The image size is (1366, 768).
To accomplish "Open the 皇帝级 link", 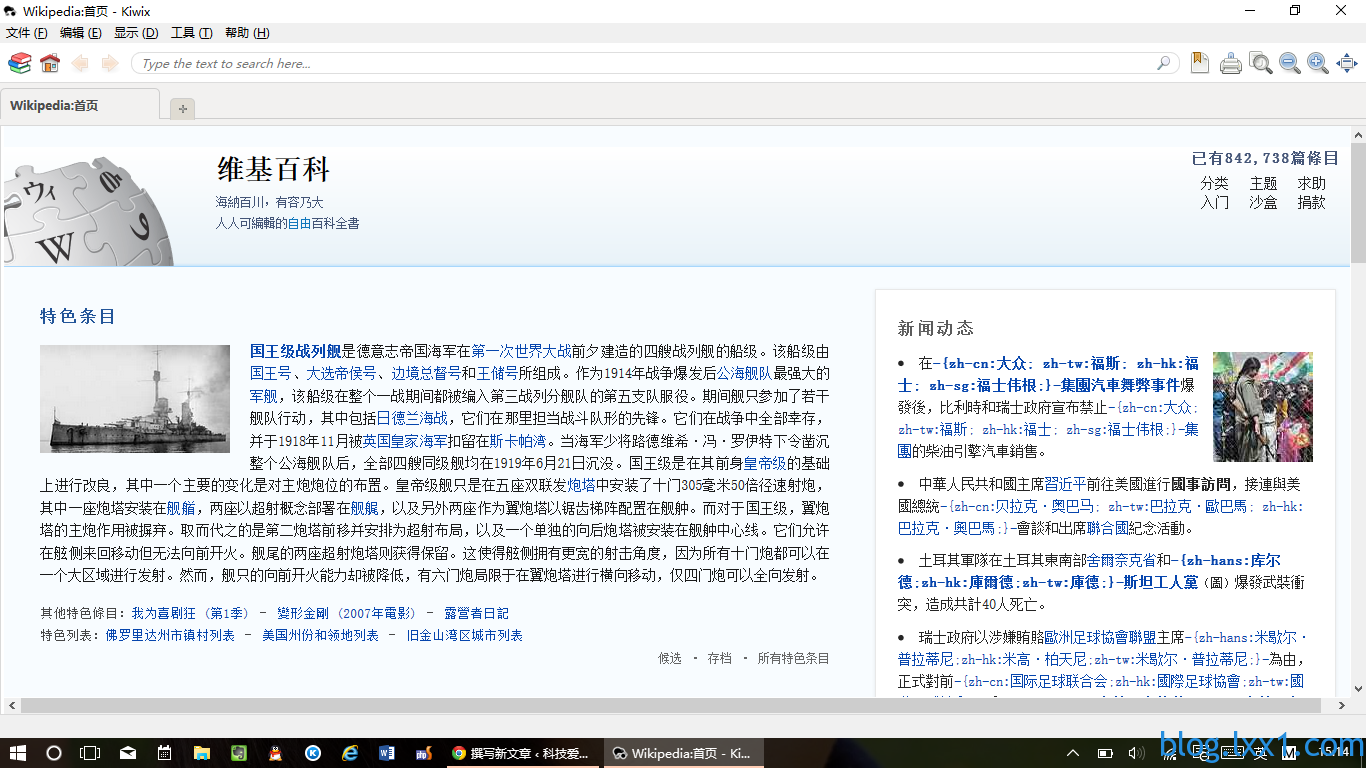I will pos(765,463).
